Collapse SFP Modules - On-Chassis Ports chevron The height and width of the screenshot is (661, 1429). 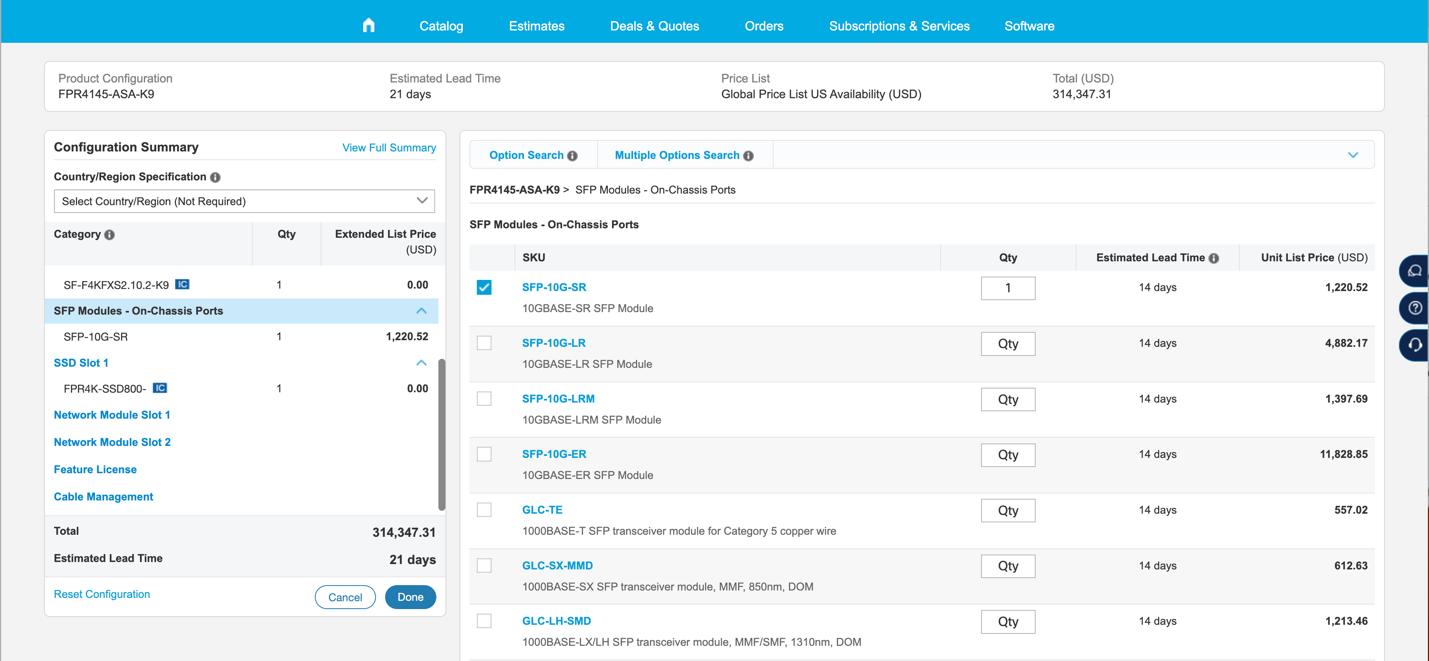[421, 311]
